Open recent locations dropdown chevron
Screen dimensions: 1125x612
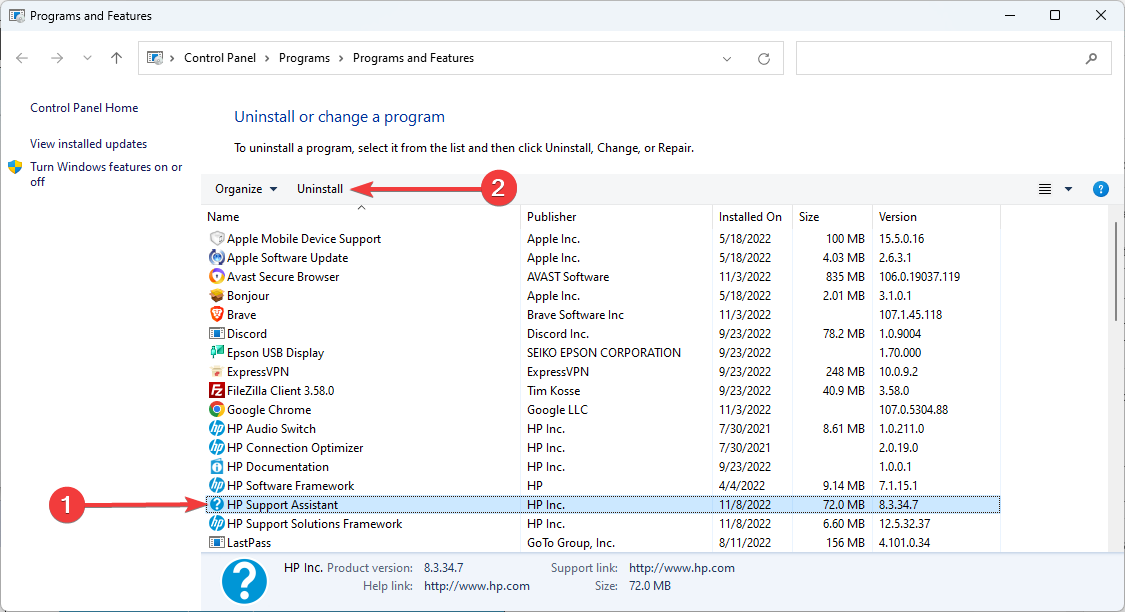coord(87,59)
